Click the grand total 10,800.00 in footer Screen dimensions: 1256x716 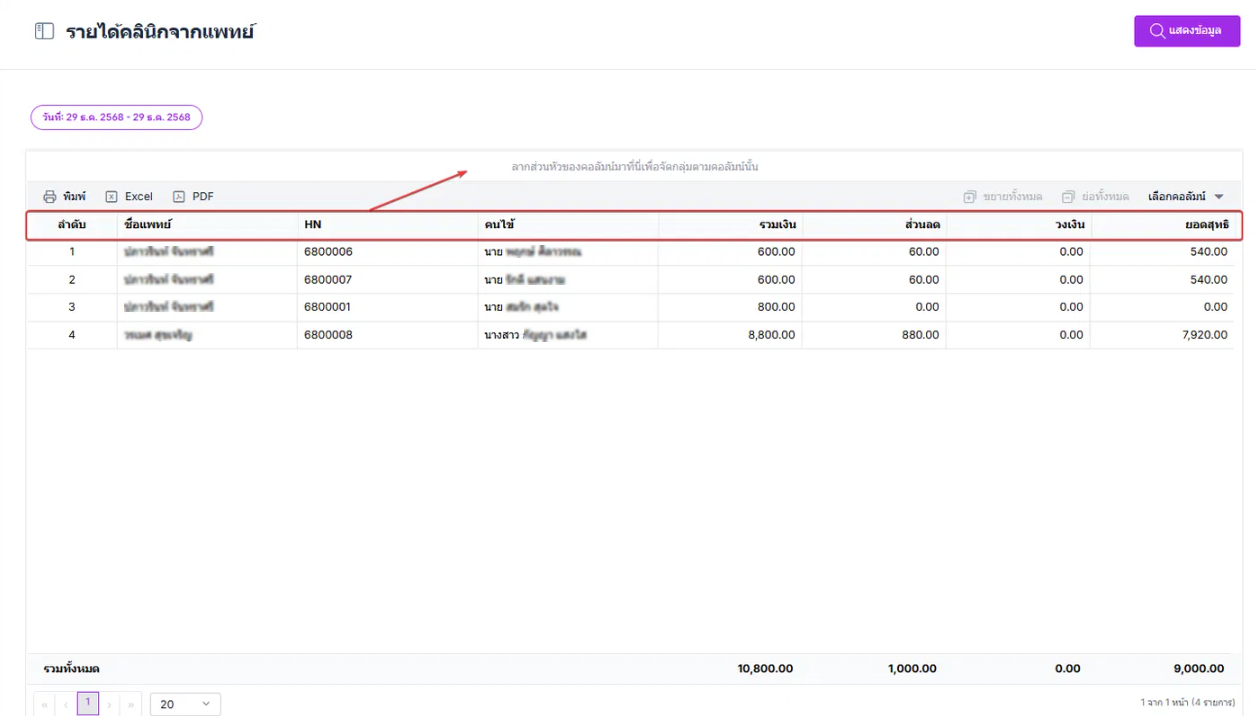click(x=765, y=668)
